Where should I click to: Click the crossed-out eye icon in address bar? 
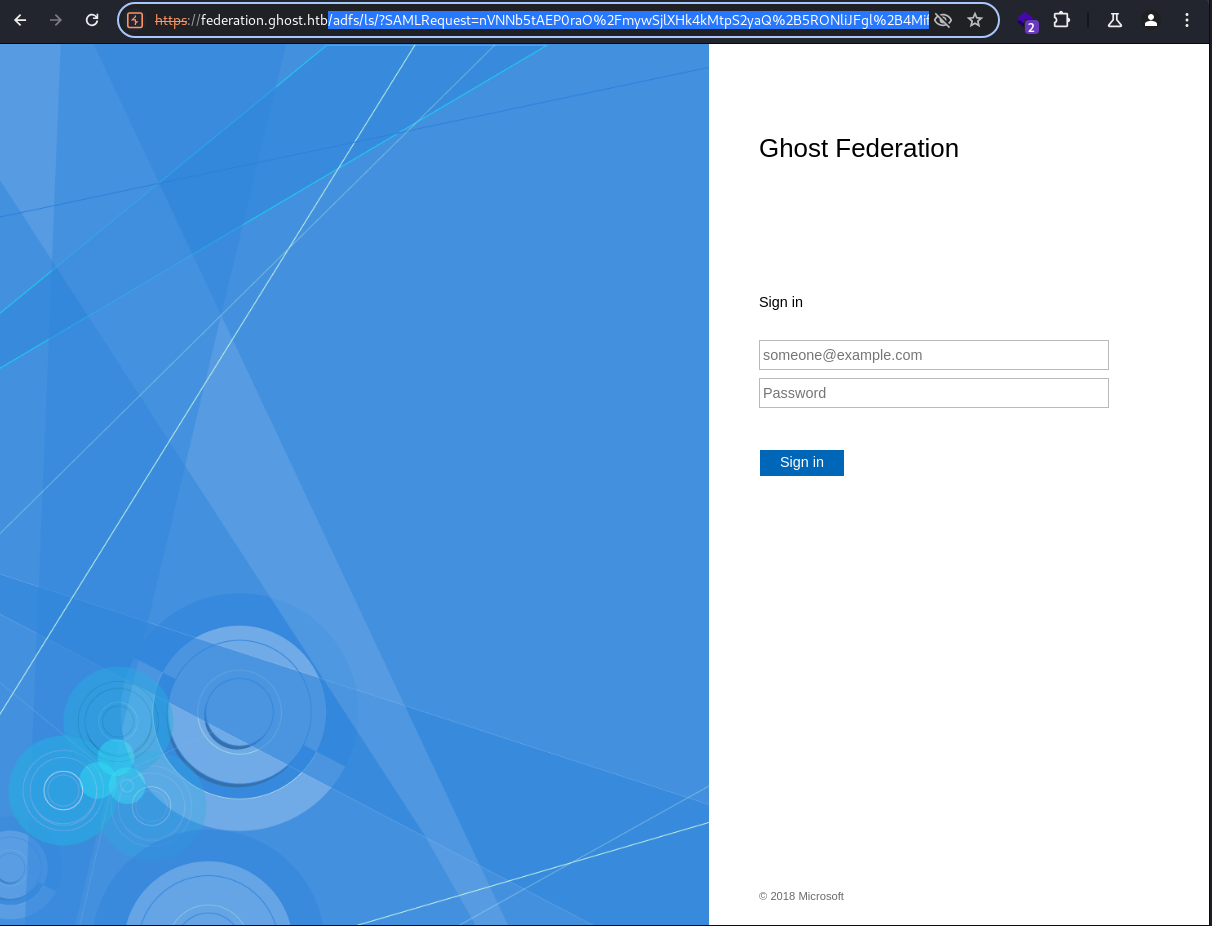click(943, 20)
